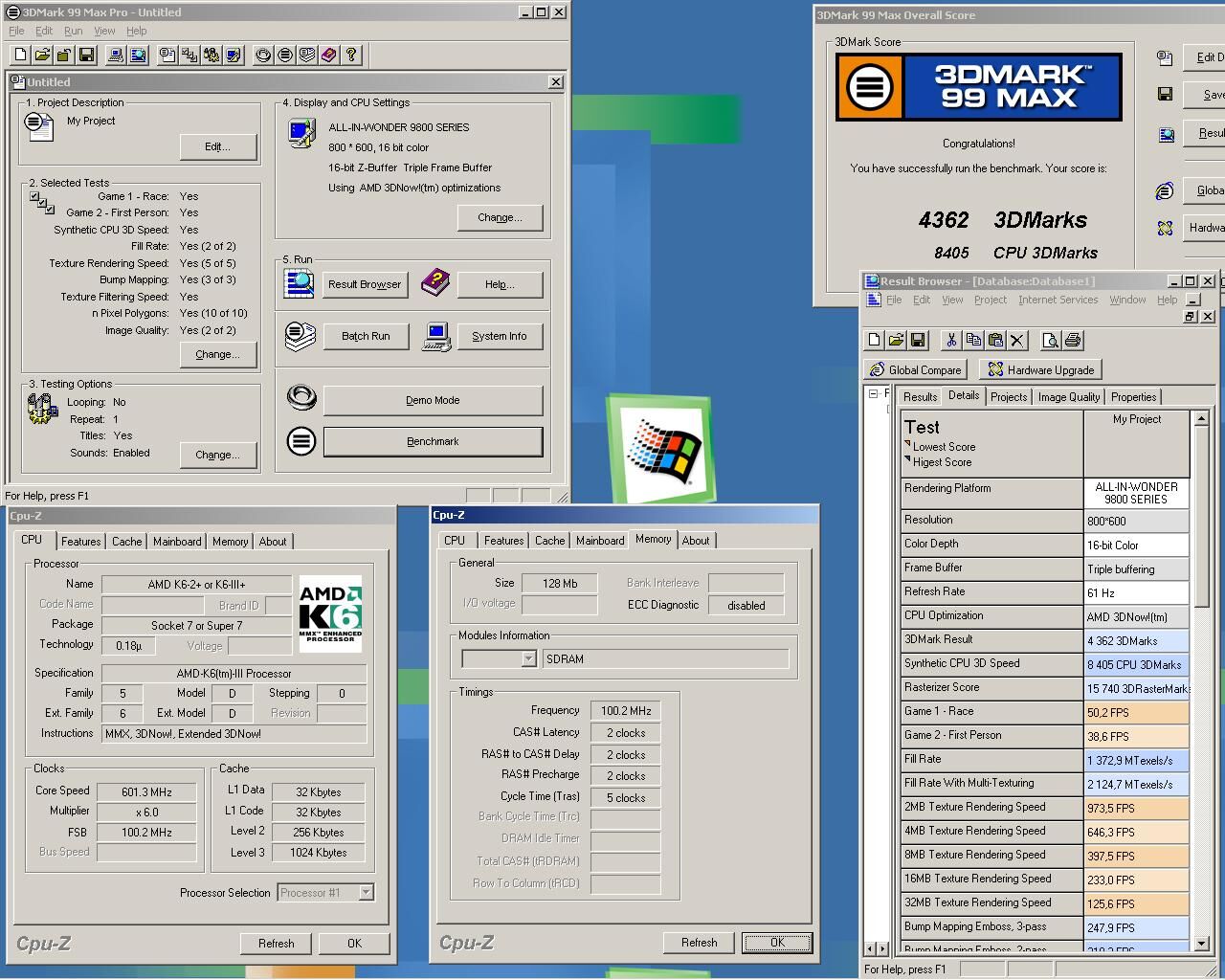Viewport: 1225px width, 980px height.
Task: Click vertical scrollbar thumb in Result Browser
Action: (x=1201, y=517)
